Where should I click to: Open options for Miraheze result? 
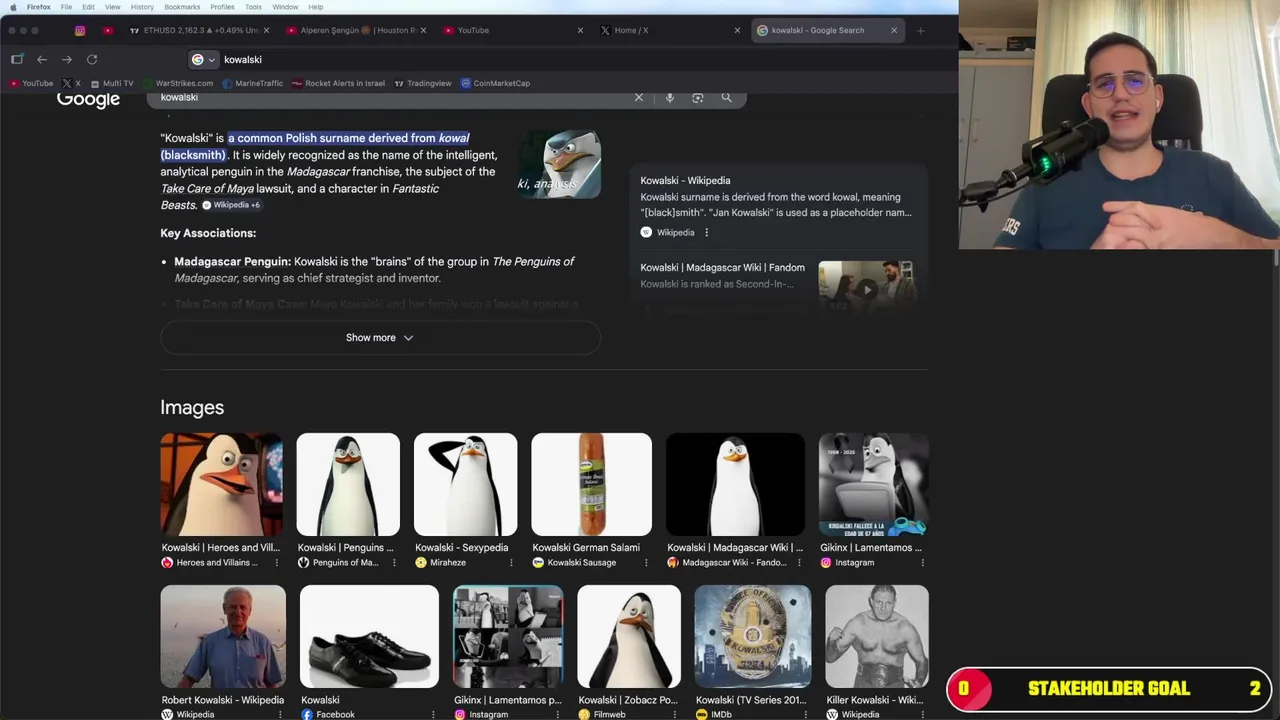click(511, 563)
